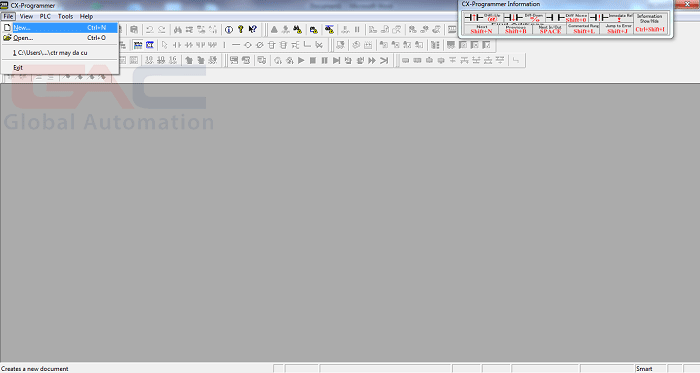
Task: Click the Work Online triangle icon
Action: [274, 29]
